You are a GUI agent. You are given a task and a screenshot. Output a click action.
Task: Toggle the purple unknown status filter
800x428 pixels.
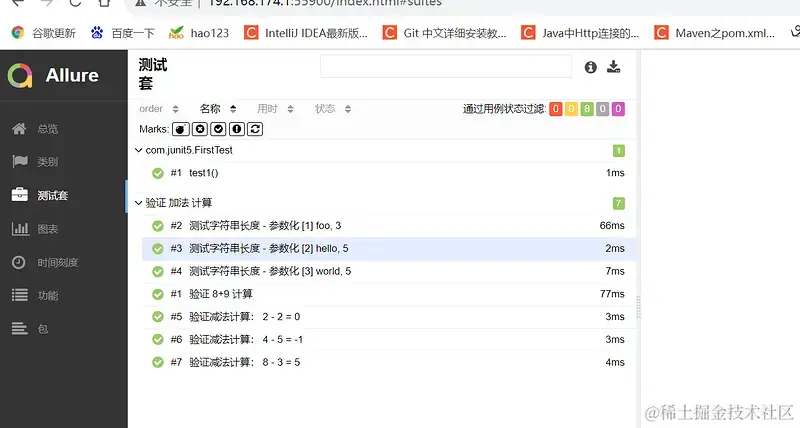(x=618, y=109)
